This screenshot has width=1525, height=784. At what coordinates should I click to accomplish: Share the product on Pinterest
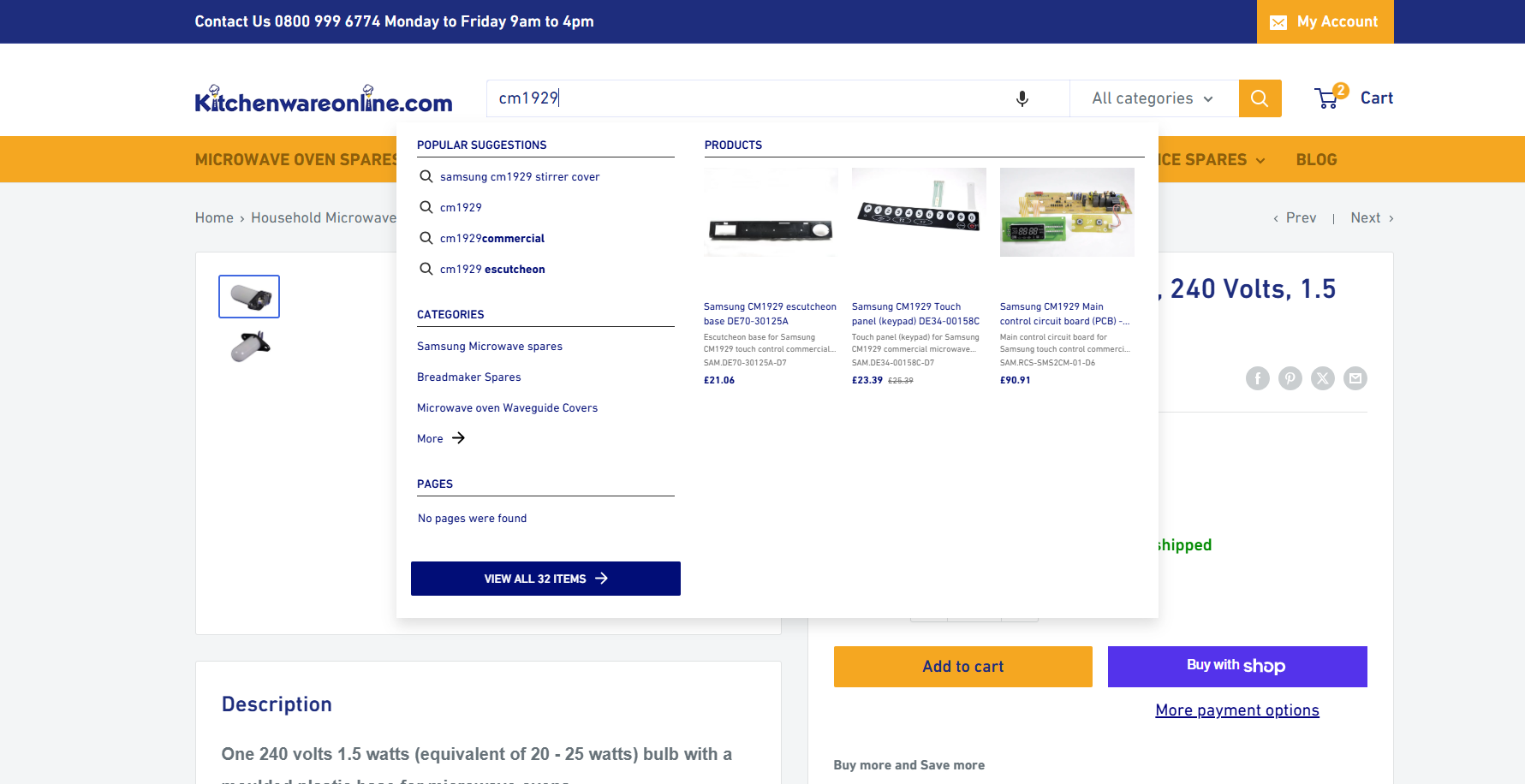point(1290,377)
